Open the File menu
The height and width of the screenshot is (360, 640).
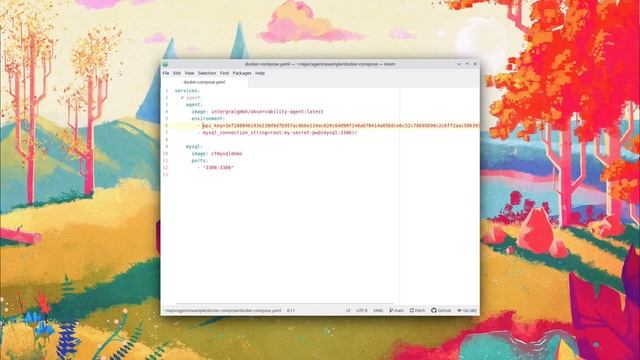click(166, 73)
